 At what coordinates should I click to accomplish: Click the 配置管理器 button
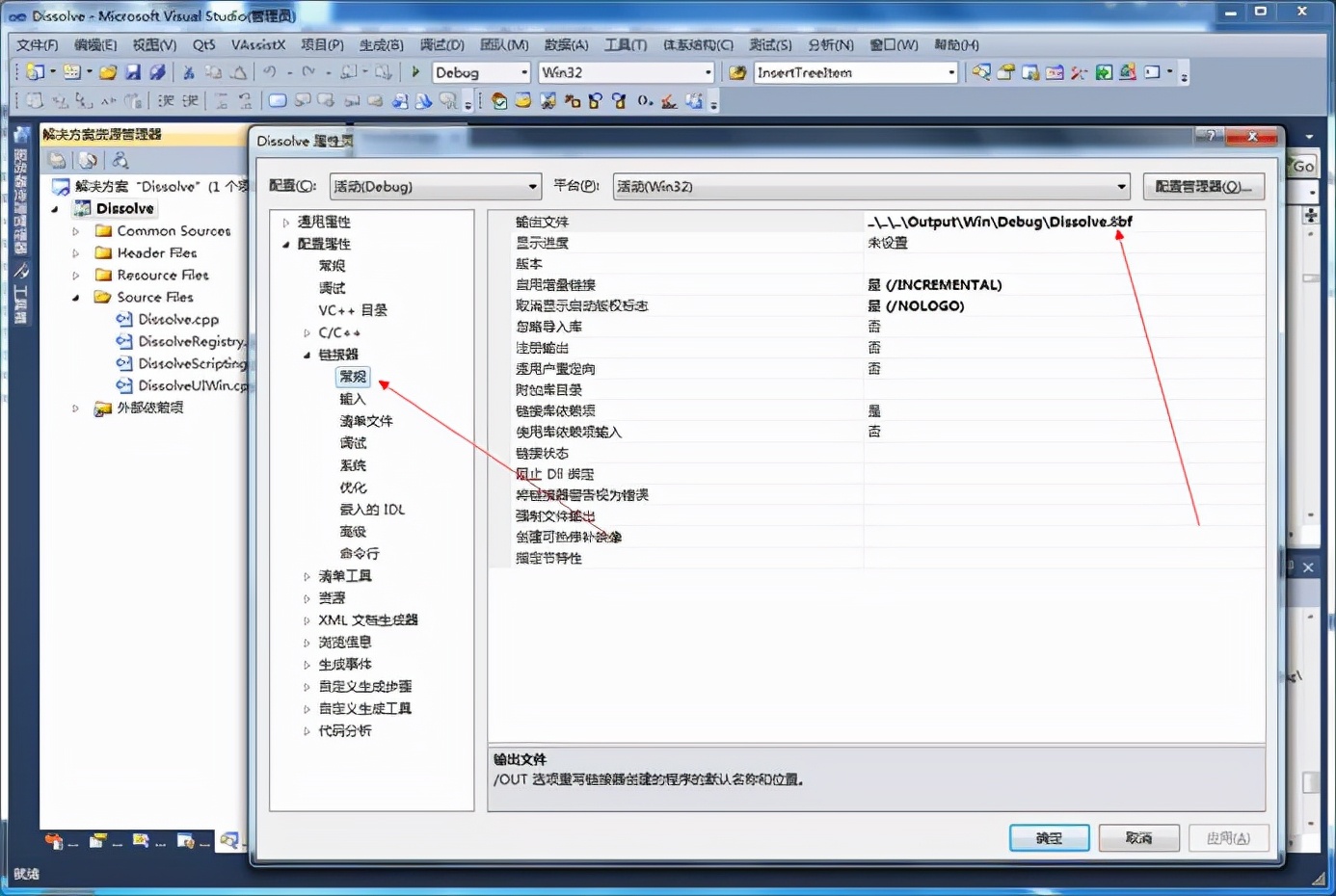pos(1203,186)
